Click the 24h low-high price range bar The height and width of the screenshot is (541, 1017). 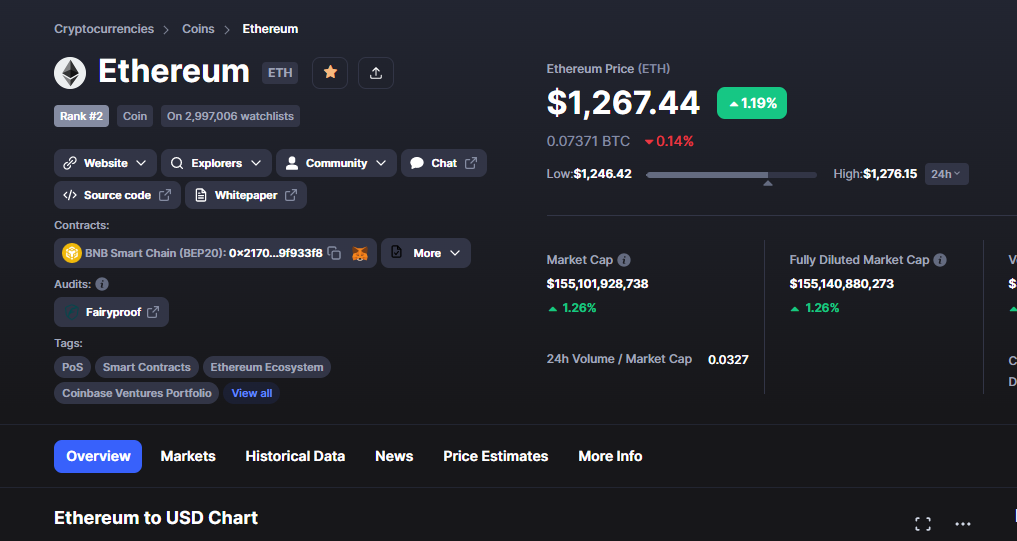coord(731,175)
